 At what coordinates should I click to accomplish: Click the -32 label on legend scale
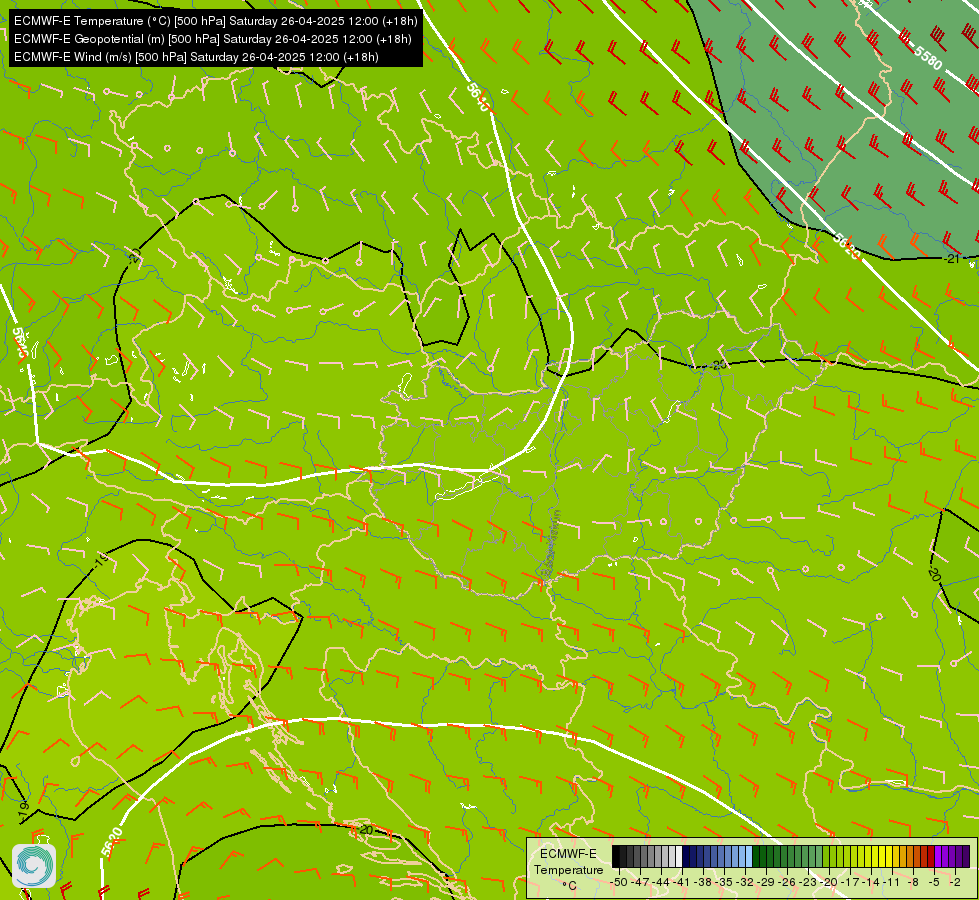745,883
